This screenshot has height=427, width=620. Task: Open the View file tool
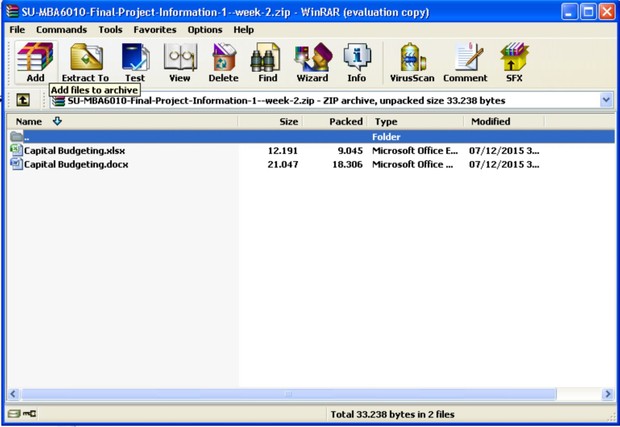point(180,62)
